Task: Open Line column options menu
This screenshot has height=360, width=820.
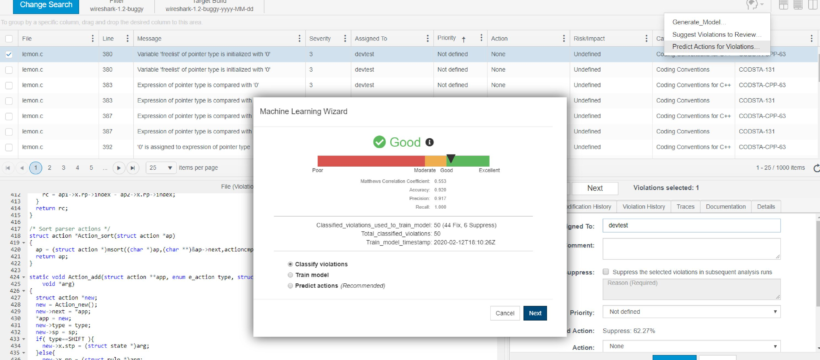Action: tap(127, 38)
